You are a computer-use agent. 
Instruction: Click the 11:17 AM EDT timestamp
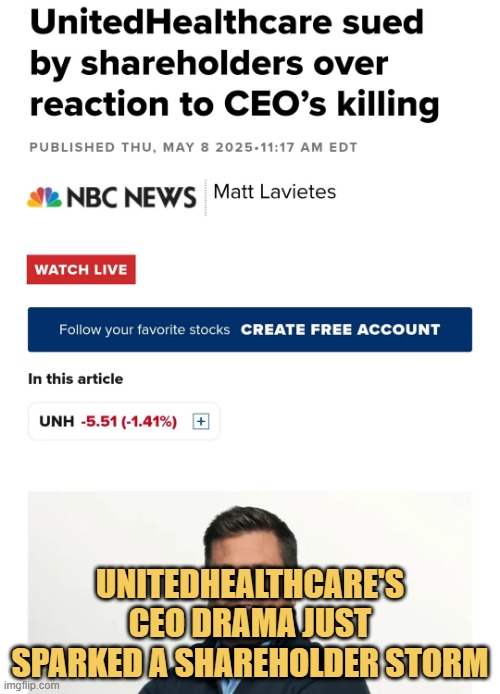coord(308,147)
